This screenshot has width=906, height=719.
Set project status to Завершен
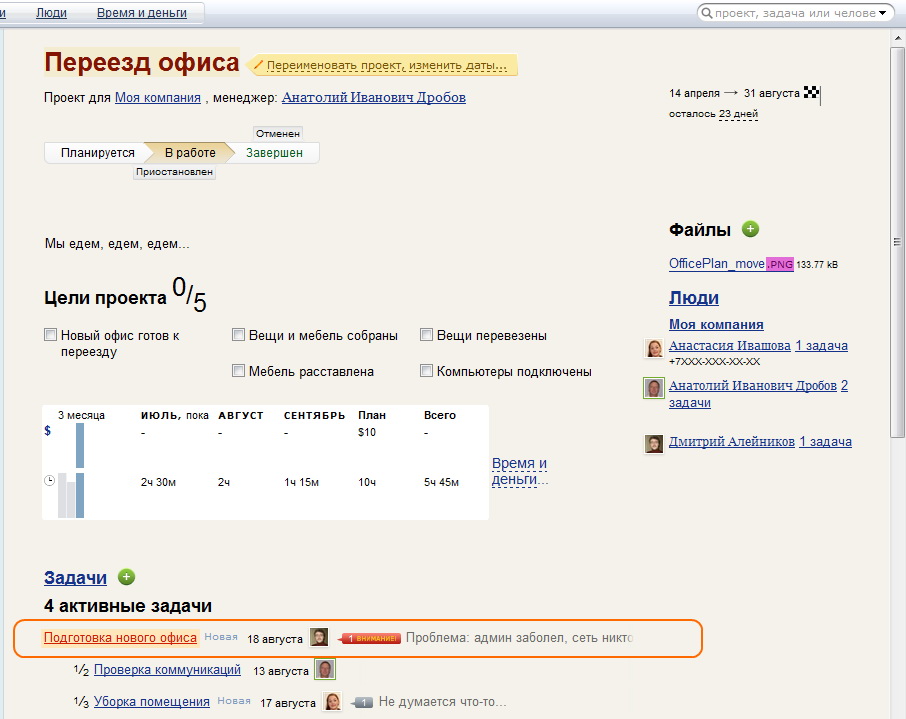click(x=274, y=153)
